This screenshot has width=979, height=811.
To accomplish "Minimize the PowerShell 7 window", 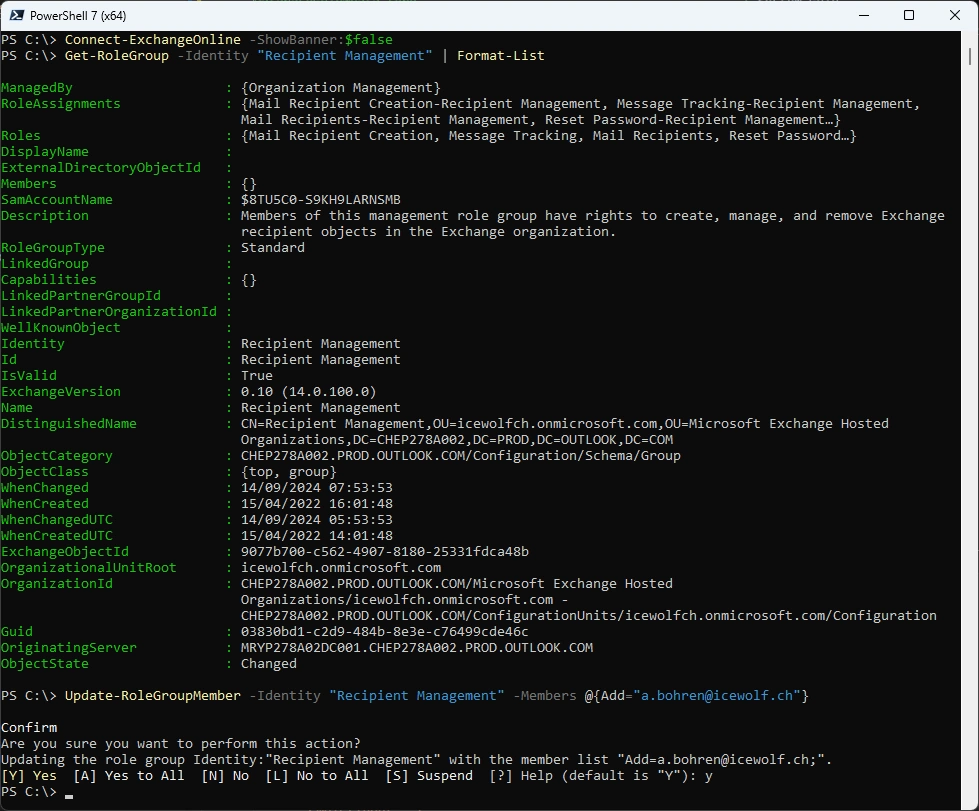I will click(862, 15).
